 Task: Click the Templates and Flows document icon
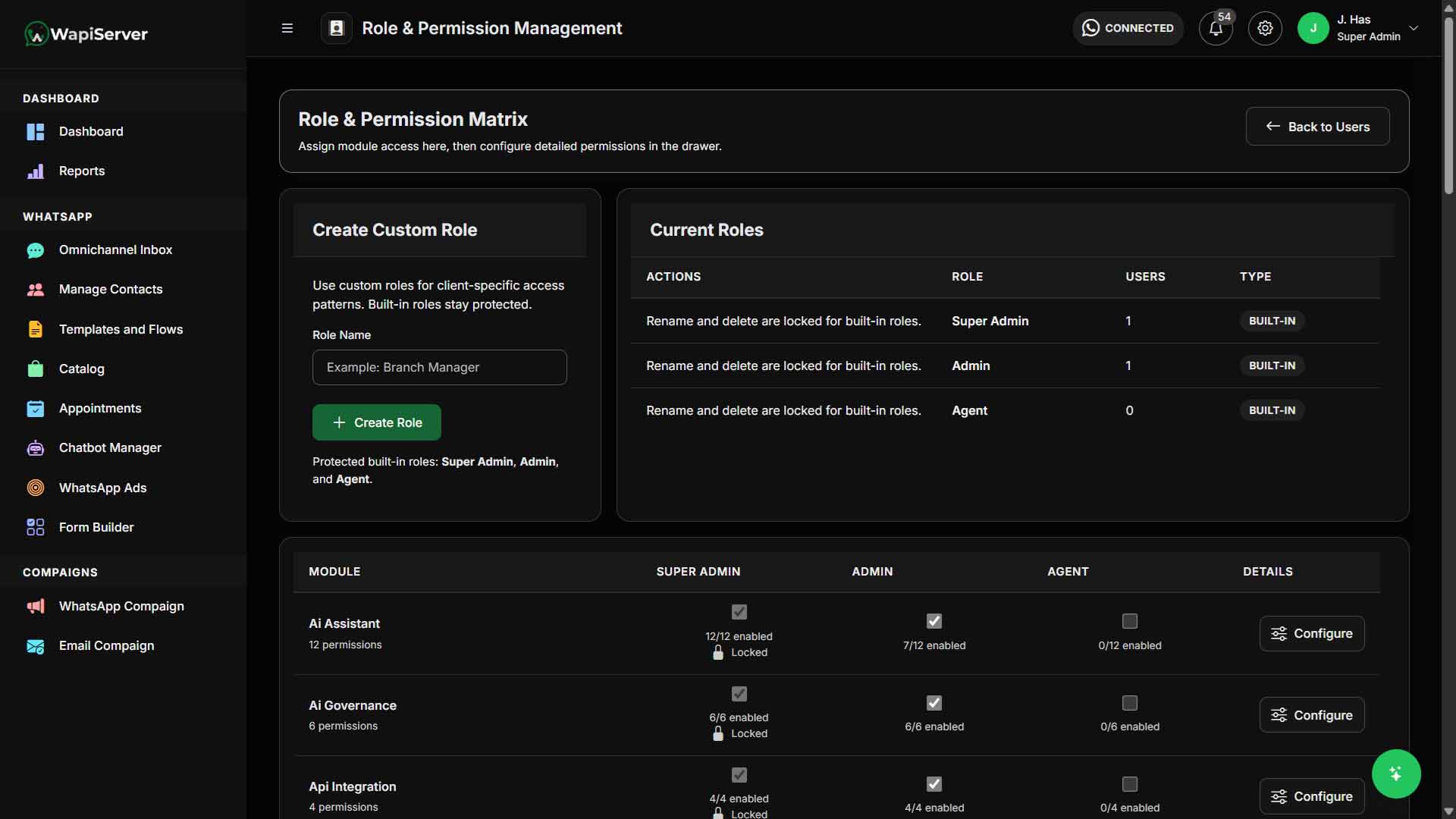(x=36, y=329)
